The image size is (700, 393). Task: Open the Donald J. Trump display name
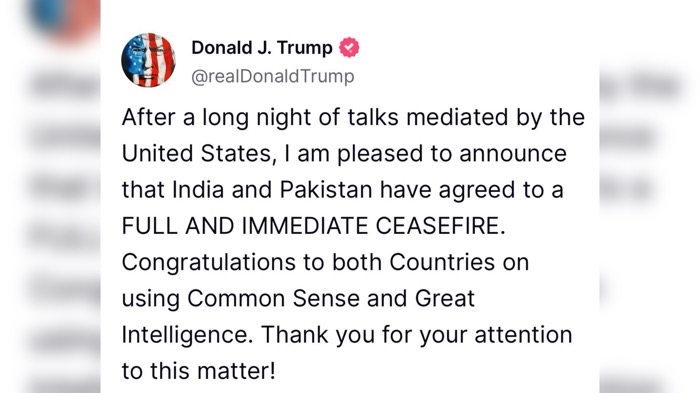pos(262,47)
